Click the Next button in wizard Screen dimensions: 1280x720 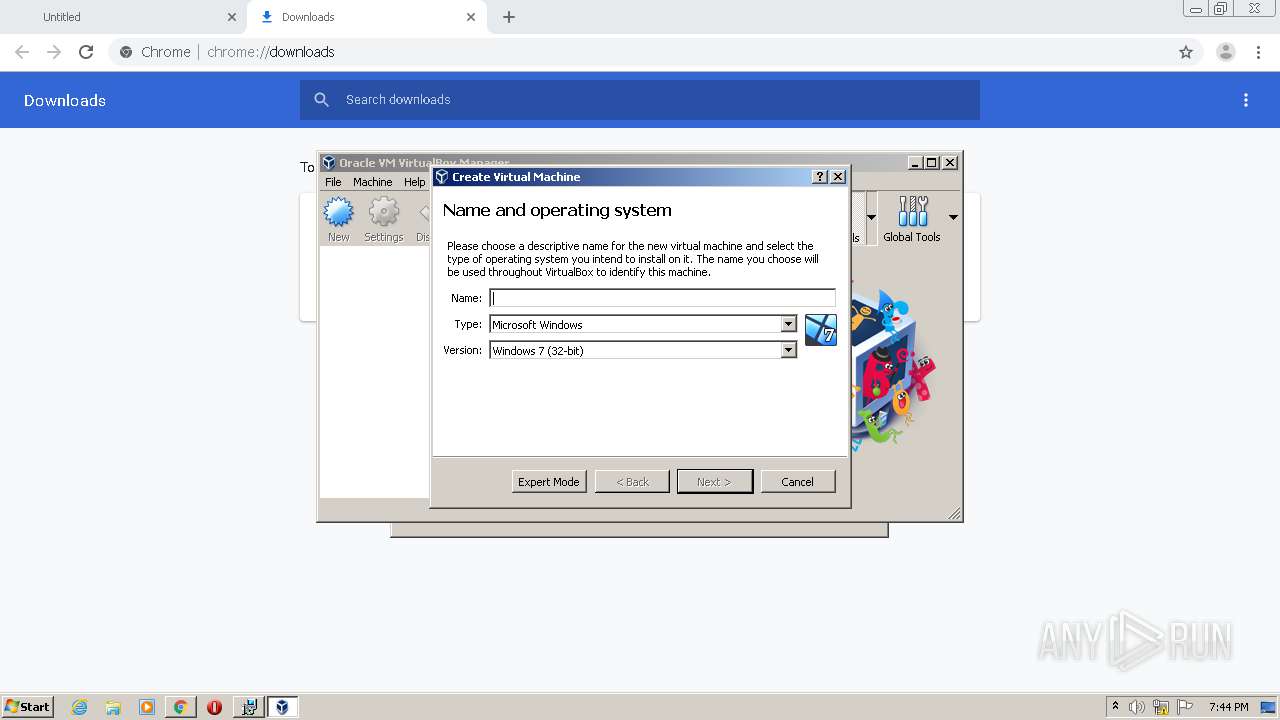coord(714,482)
